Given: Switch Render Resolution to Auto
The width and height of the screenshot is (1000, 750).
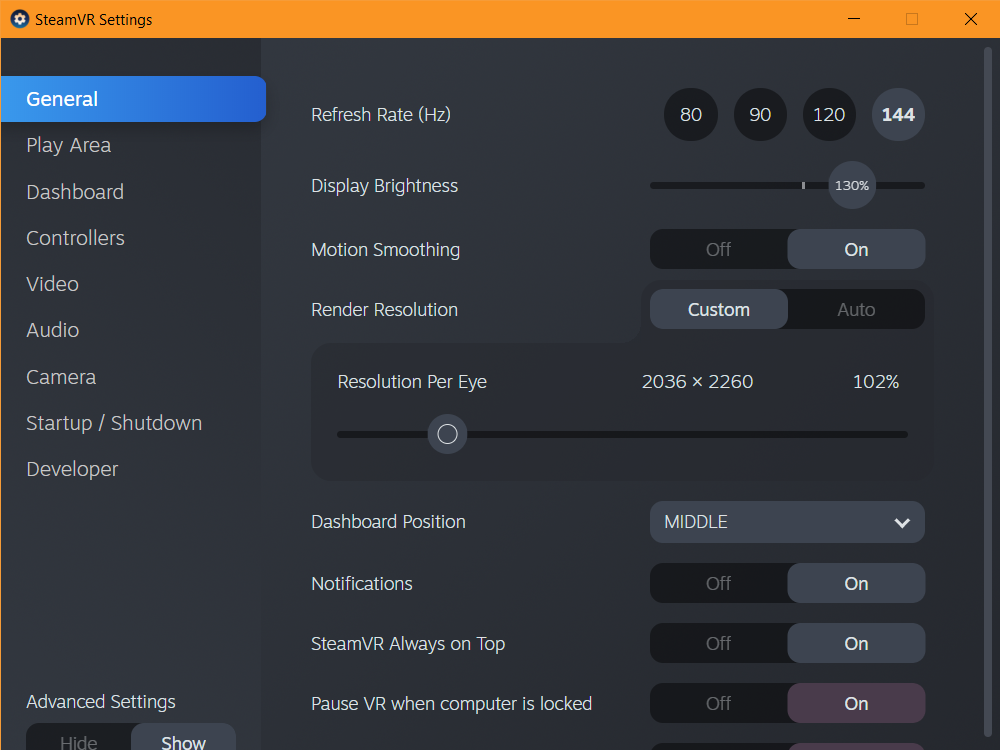Looking at the screenshot, I should pos(856,310).
